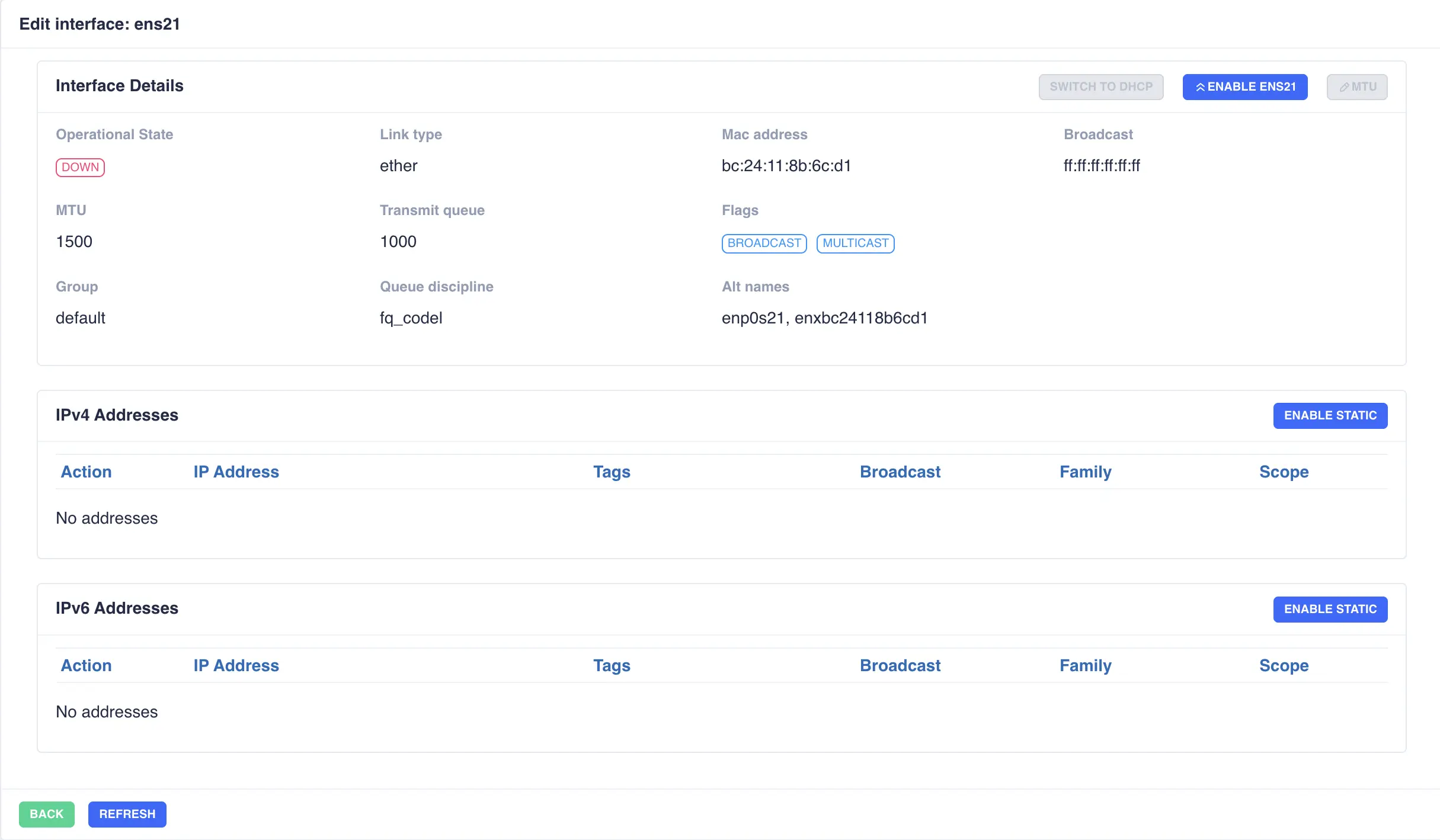Select the broadcast value ff:ff:ff:ff:ff:ff

point(1102,166)
